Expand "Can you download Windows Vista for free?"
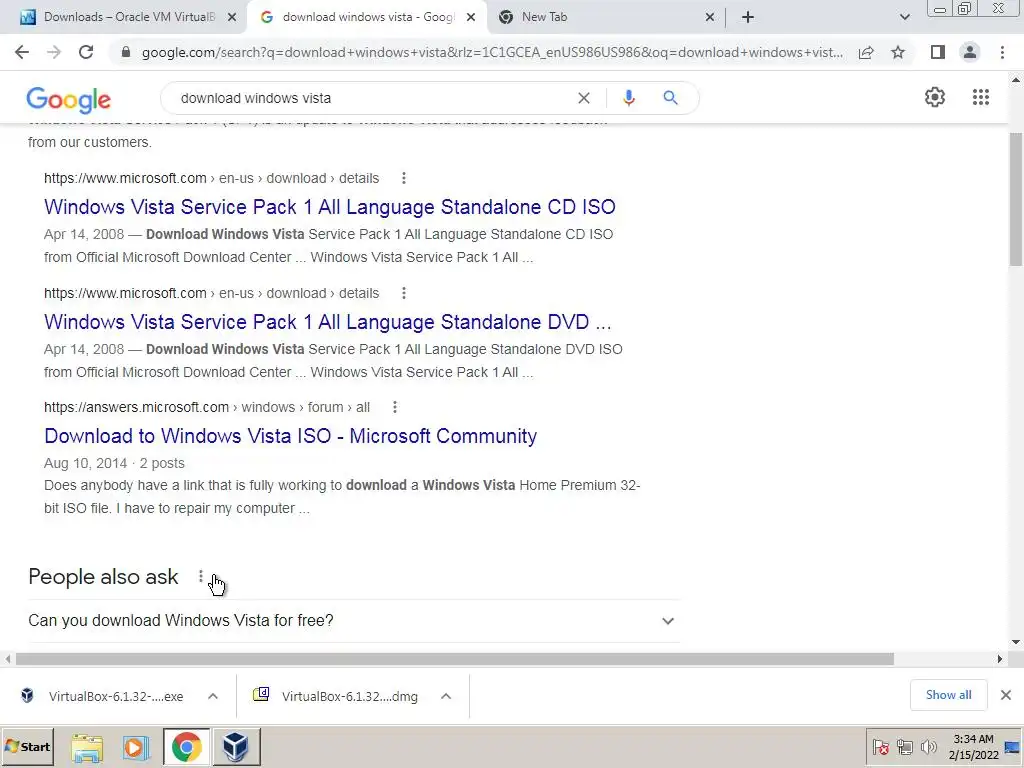Image resolution: width=1024 pixels, height=768 pixels. point(353,620)
